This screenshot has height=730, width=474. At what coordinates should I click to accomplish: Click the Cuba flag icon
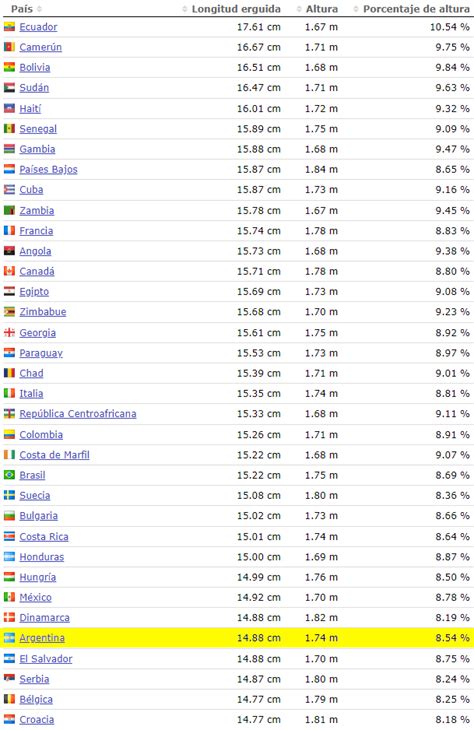pos(9,189)
